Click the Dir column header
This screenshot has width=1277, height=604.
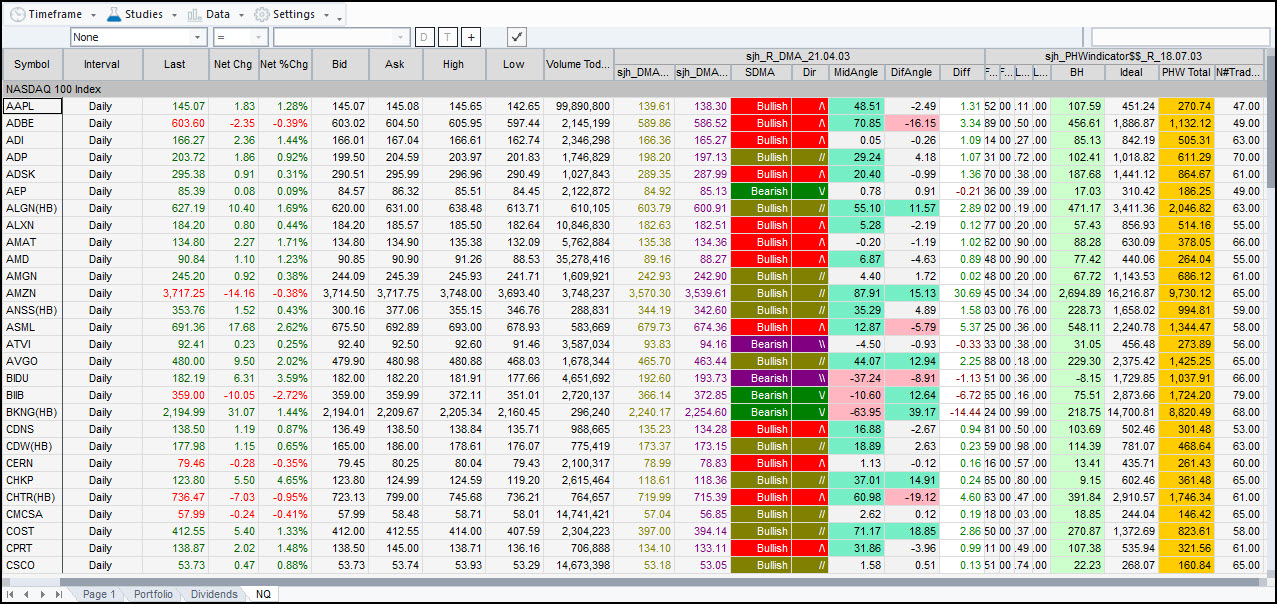tap(809, 72)
